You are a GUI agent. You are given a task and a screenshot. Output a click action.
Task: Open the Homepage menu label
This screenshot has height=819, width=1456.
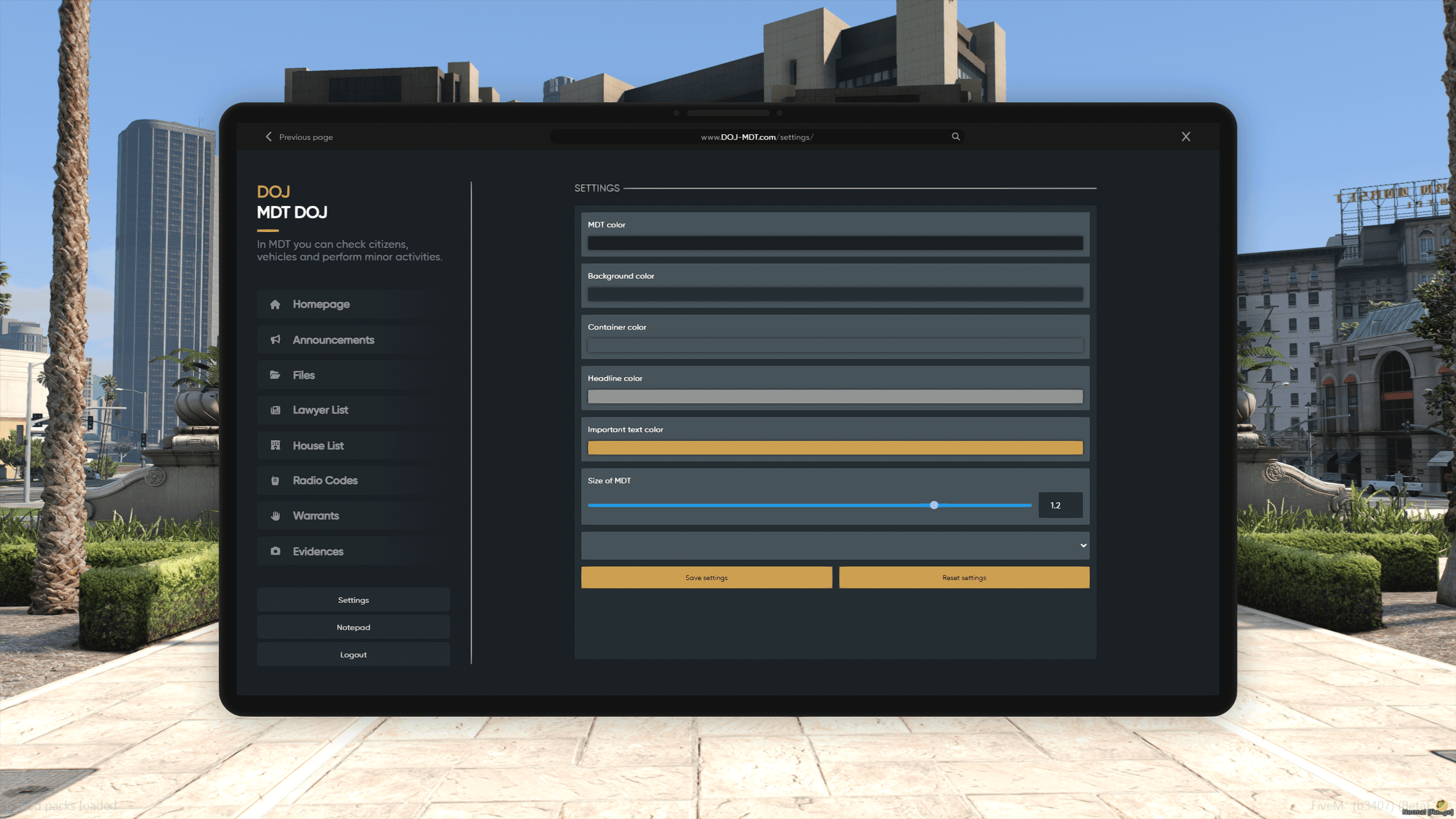click(321, 304)
